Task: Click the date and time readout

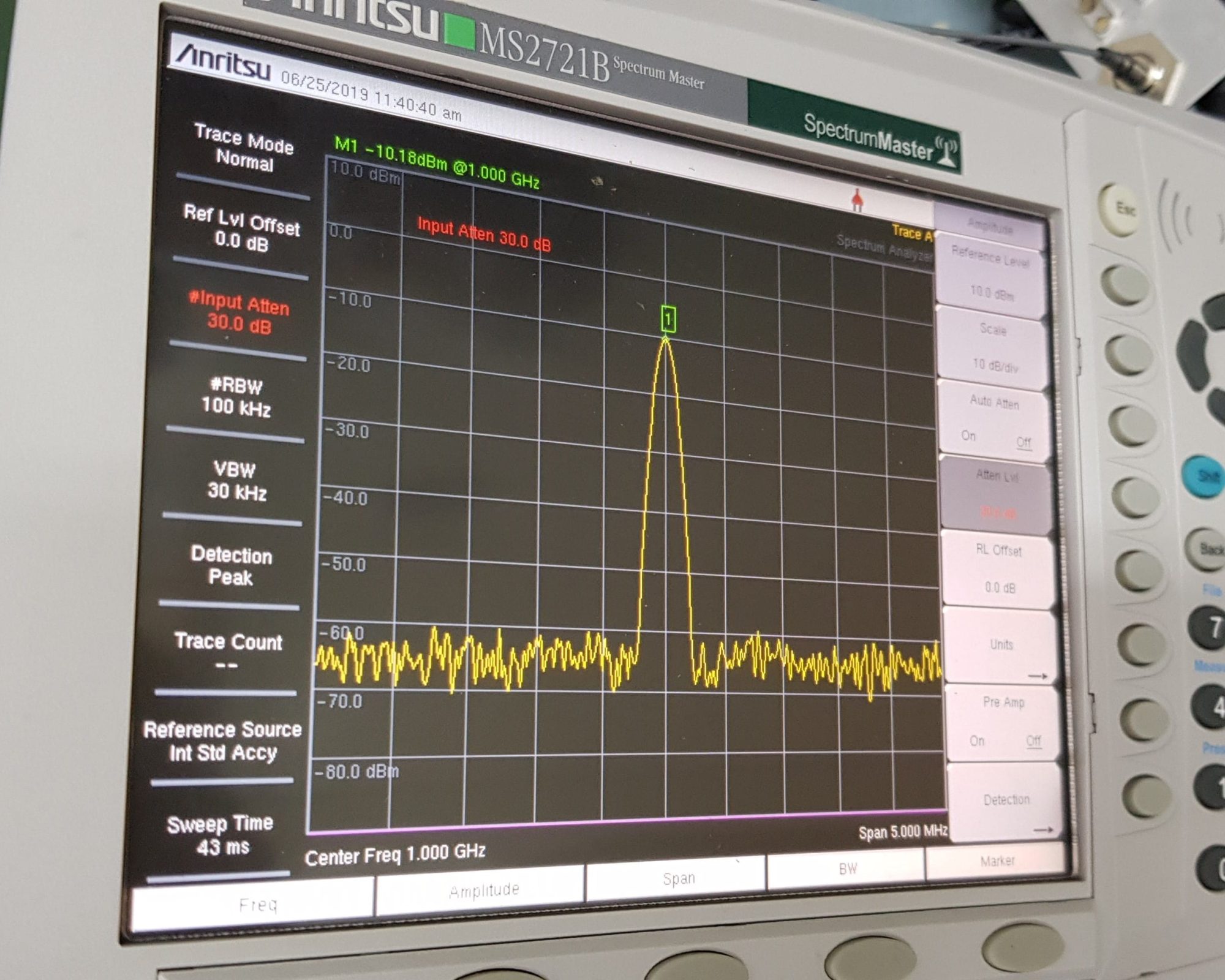Action: click(371, 97)
